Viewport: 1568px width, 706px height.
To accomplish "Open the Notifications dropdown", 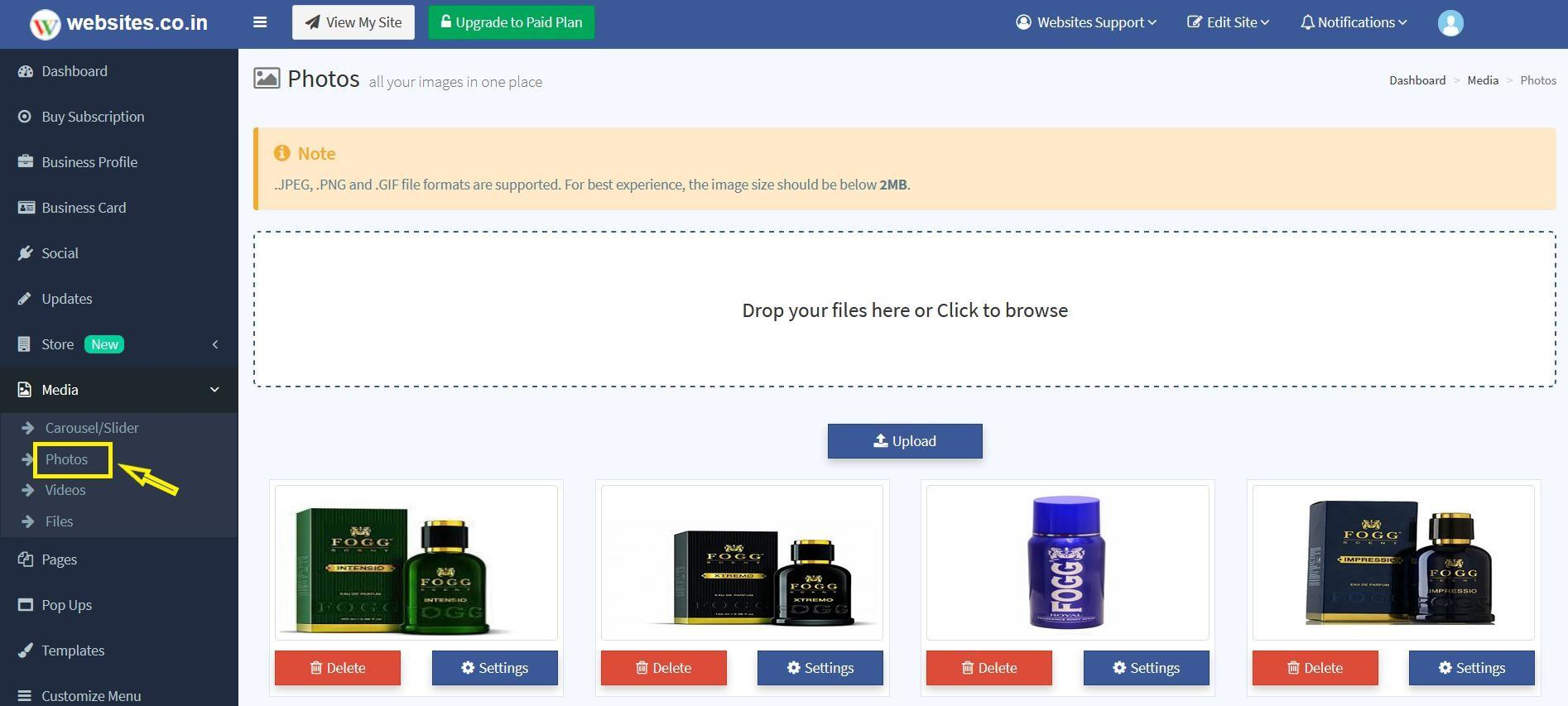I will 1353,22.
